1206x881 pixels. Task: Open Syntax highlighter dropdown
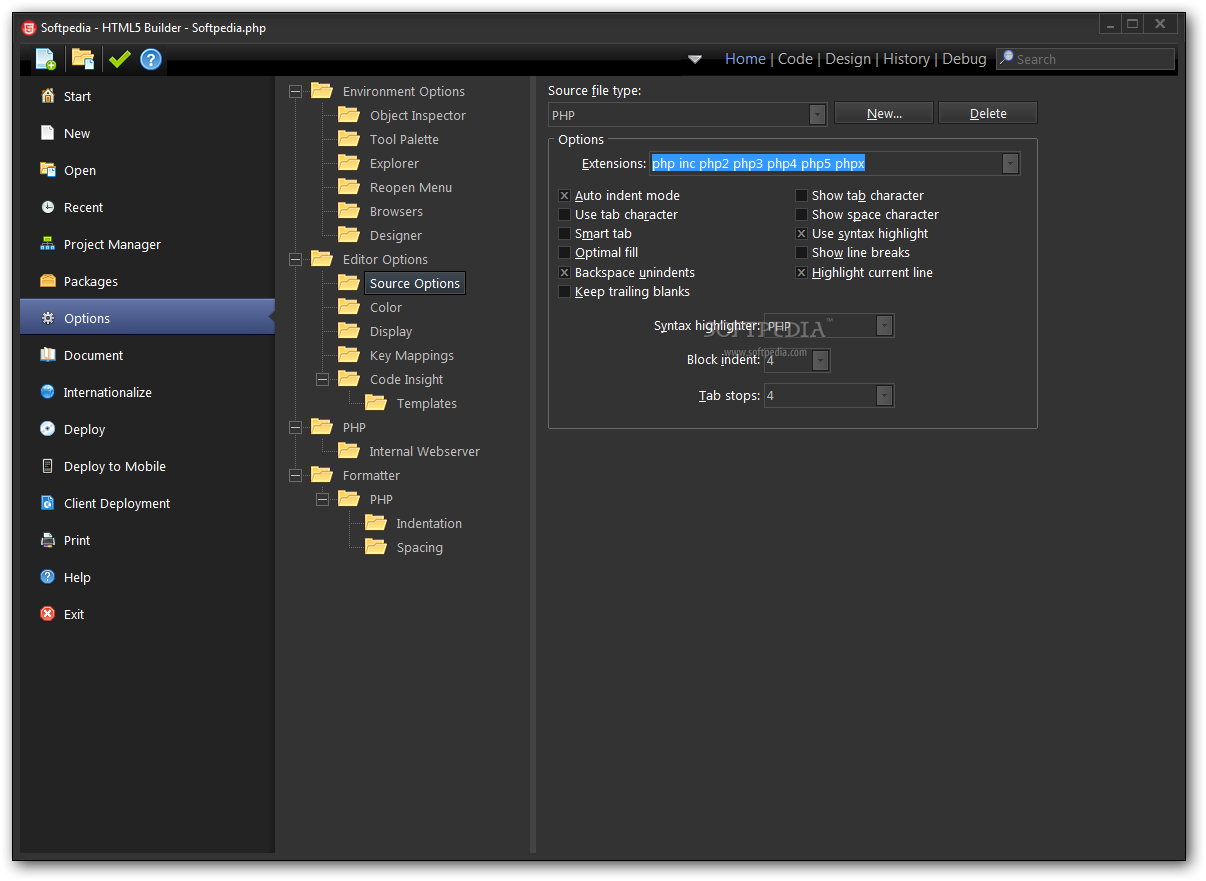click(885, 326)
